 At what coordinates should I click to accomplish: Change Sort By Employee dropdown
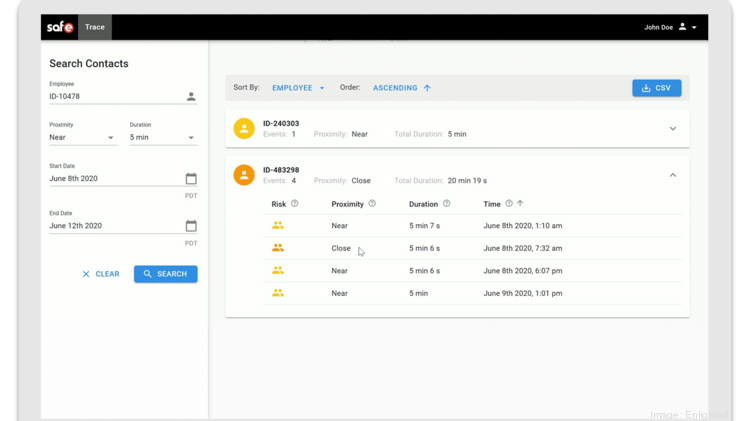point(298,88)
